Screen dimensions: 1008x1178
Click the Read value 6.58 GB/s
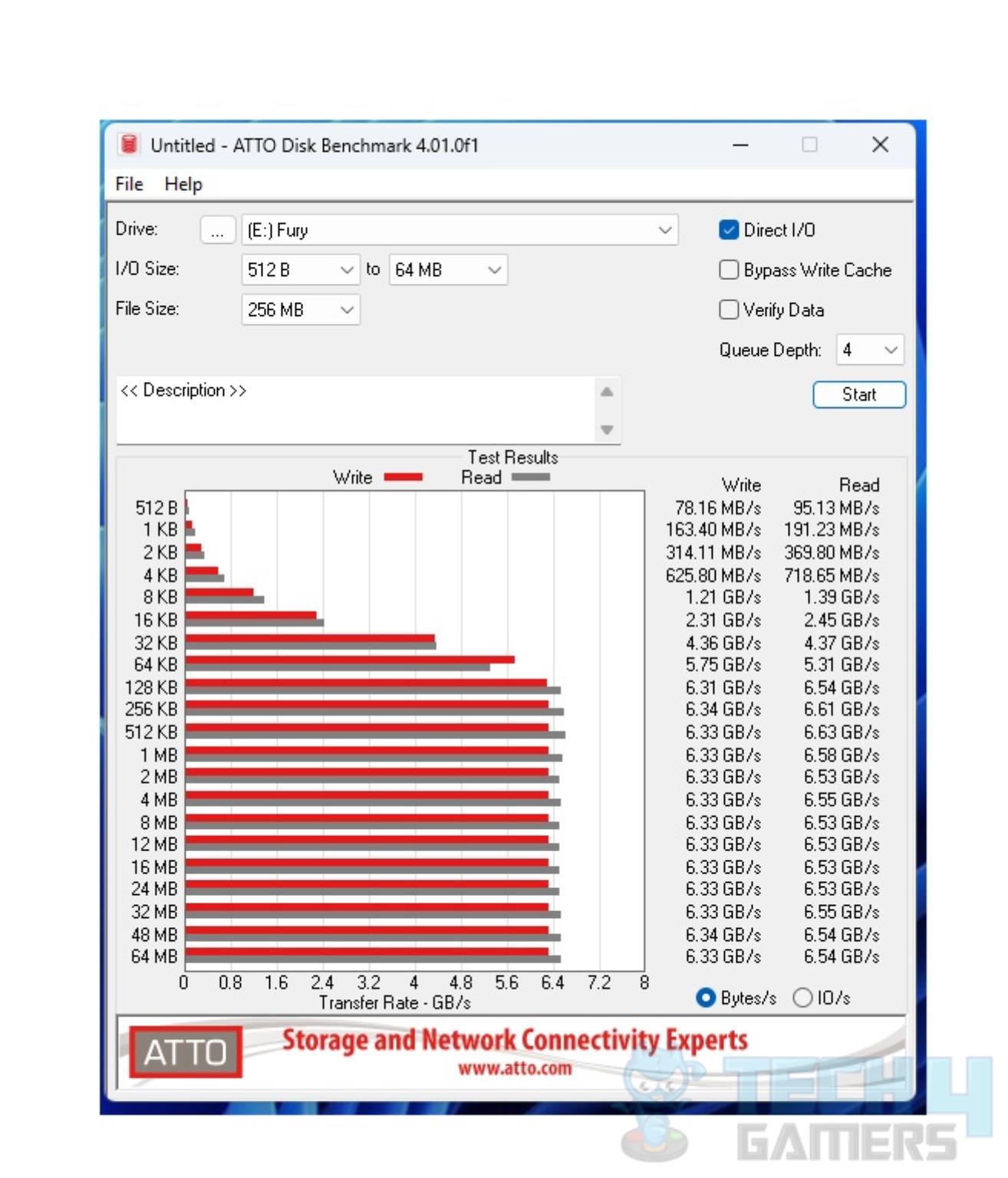(x=842, y=755)
